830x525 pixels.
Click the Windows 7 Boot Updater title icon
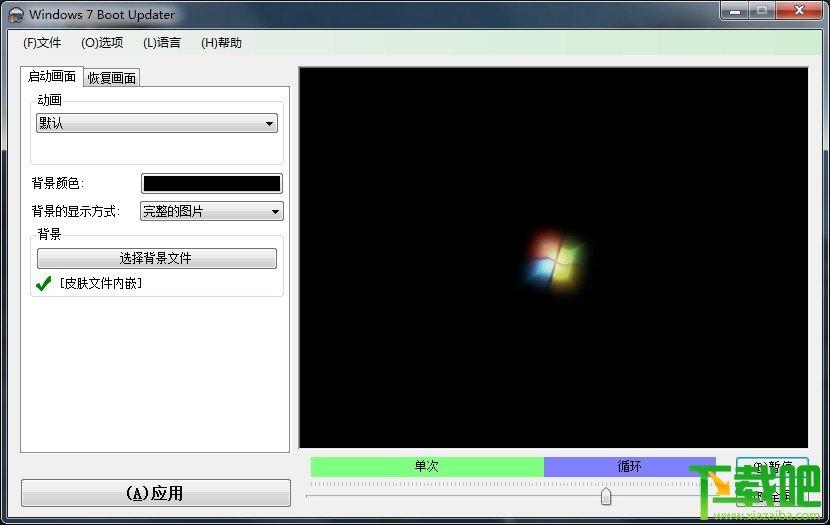[16, 15]
